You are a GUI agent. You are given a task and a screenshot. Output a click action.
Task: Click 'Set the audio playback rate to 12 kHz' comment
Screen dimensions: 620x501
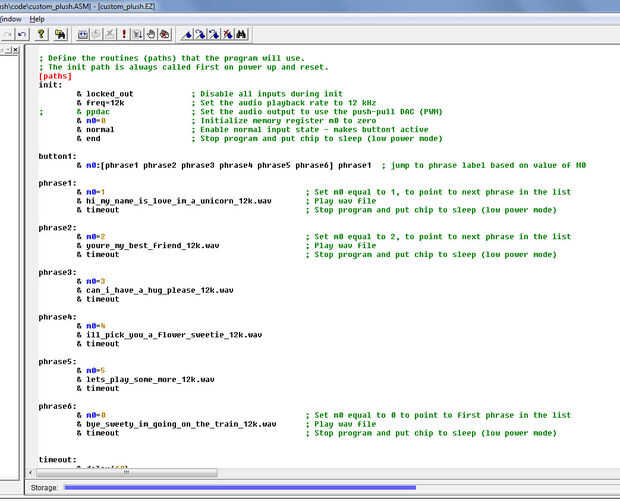(x=284, y=103)
